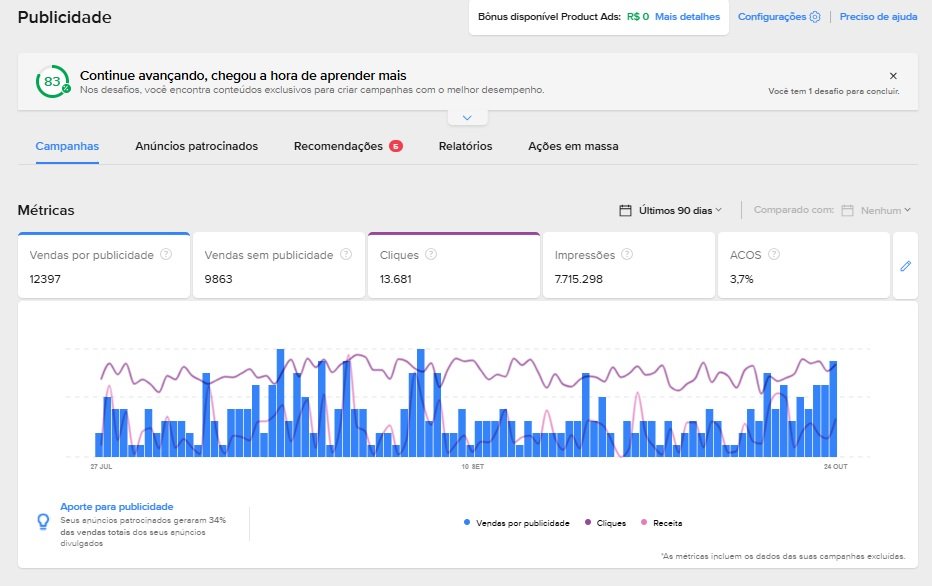Click help icon next to Vendas por publicidade
The image size is (932, 586).
pos(166,255)
